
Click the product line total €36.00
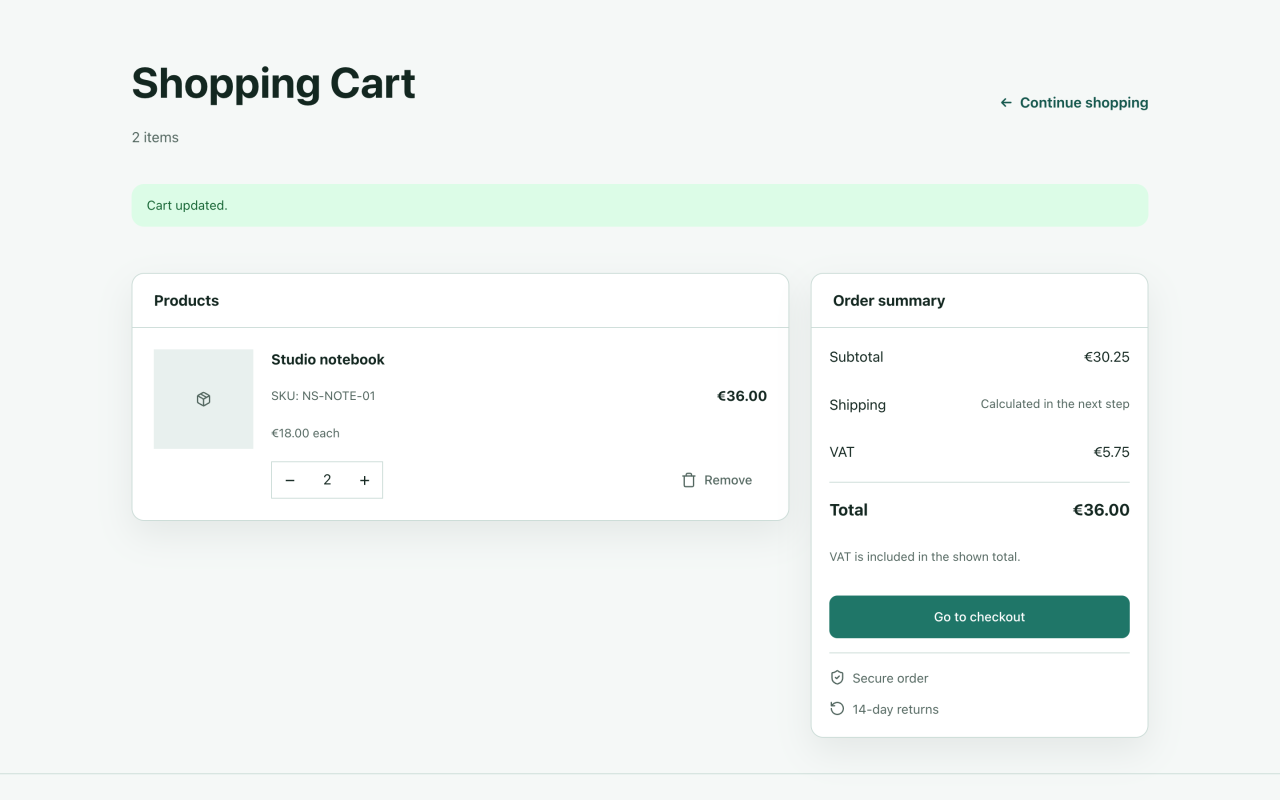742,396
